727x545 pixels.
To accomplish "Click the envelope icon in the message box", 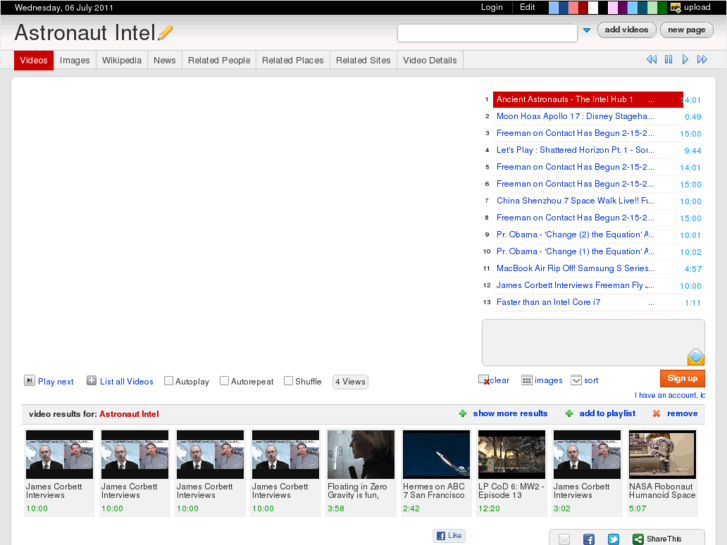I will [695, 357].
